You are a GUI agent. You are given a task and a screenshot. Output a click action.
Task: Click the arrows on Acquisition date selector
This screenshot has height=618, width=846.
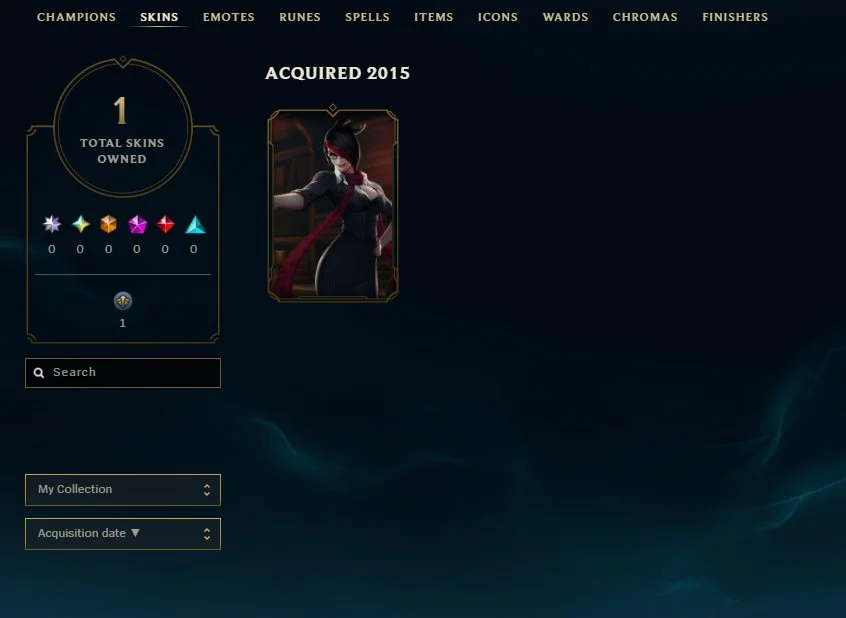(207, 534)
